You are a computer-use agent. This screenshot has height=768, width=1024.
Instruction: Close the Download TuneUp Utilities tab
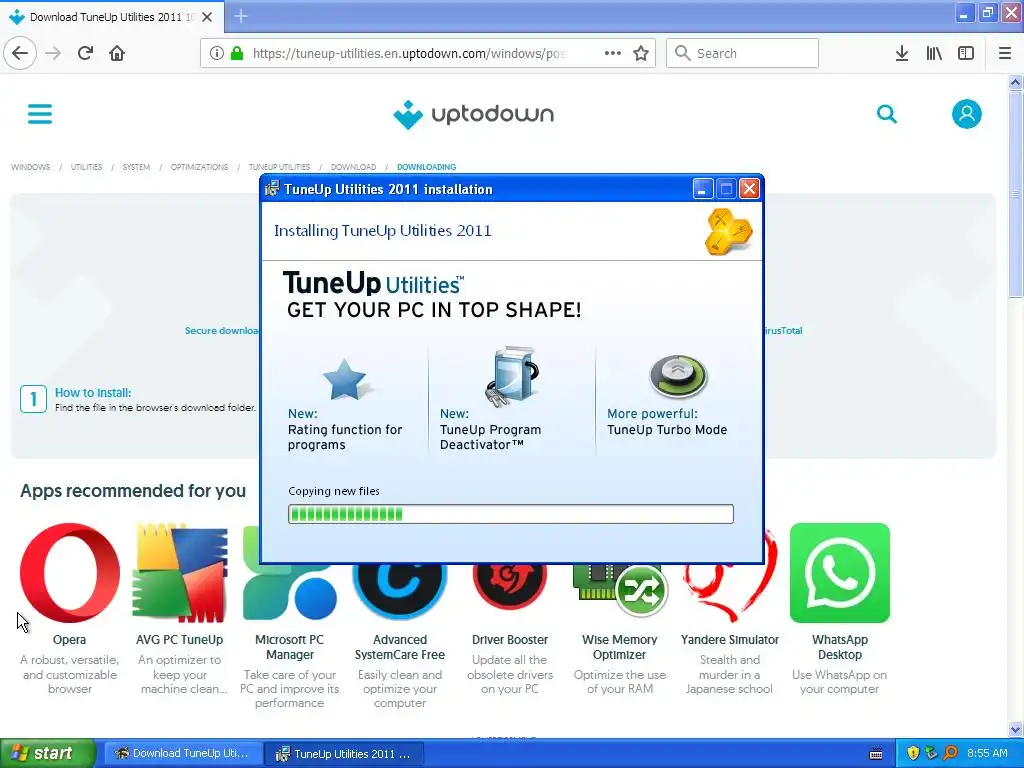(207, 17)
